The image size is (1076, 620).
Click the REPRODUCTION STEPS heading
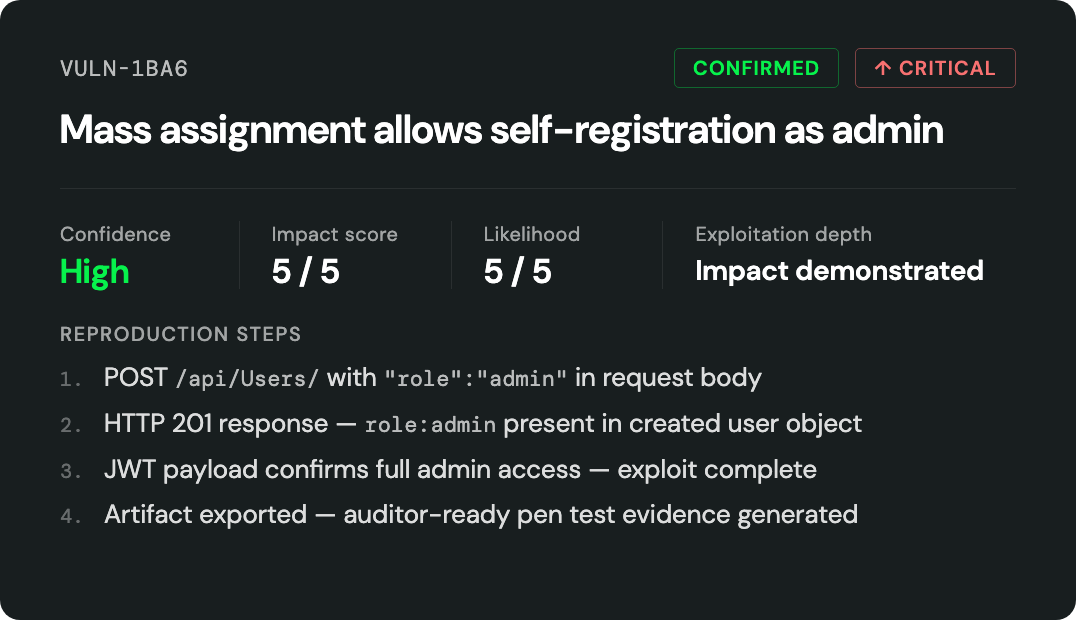tap(180, 334)
